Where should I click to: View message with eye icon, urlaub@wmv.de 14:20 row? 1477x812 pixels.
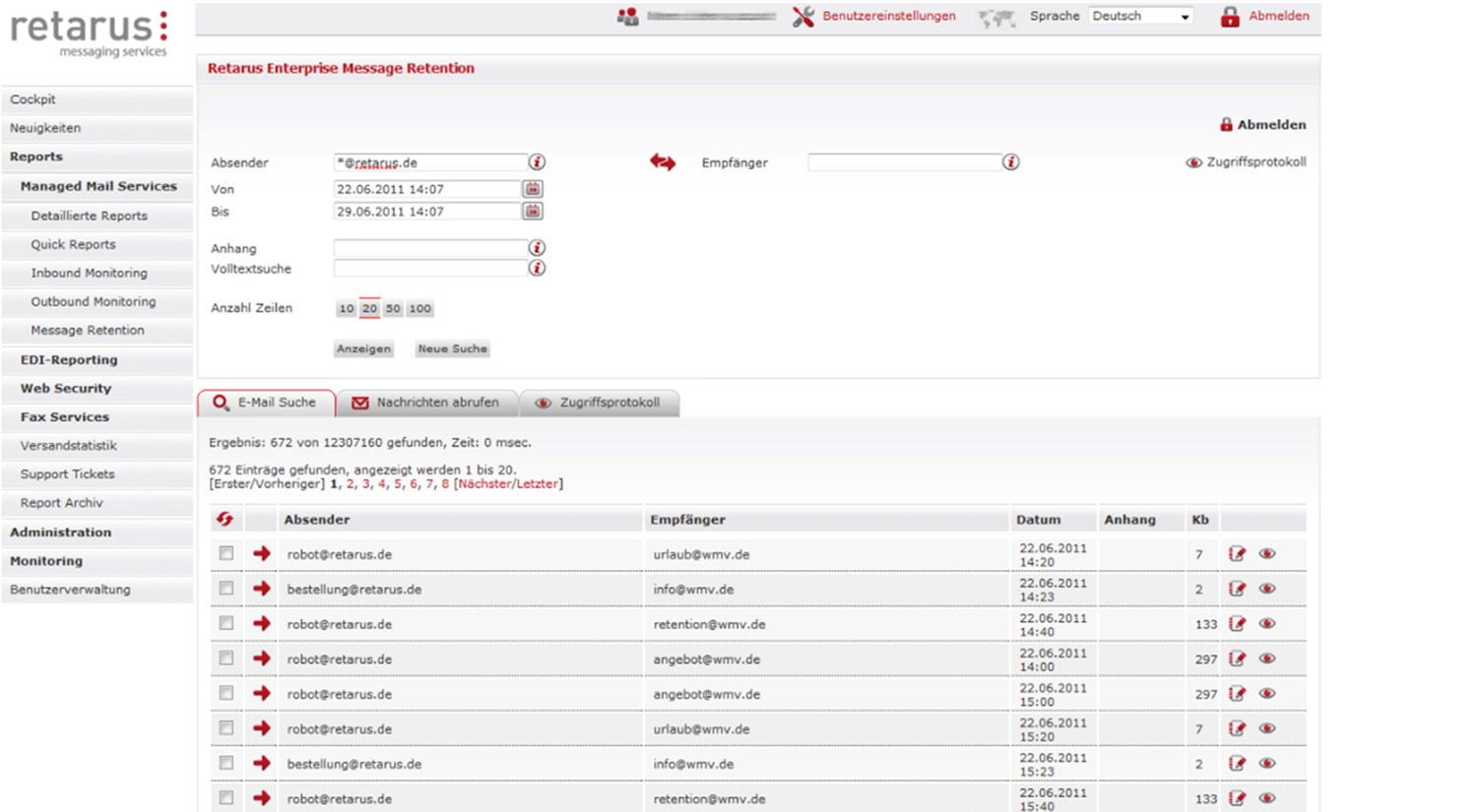(1267, 554)
